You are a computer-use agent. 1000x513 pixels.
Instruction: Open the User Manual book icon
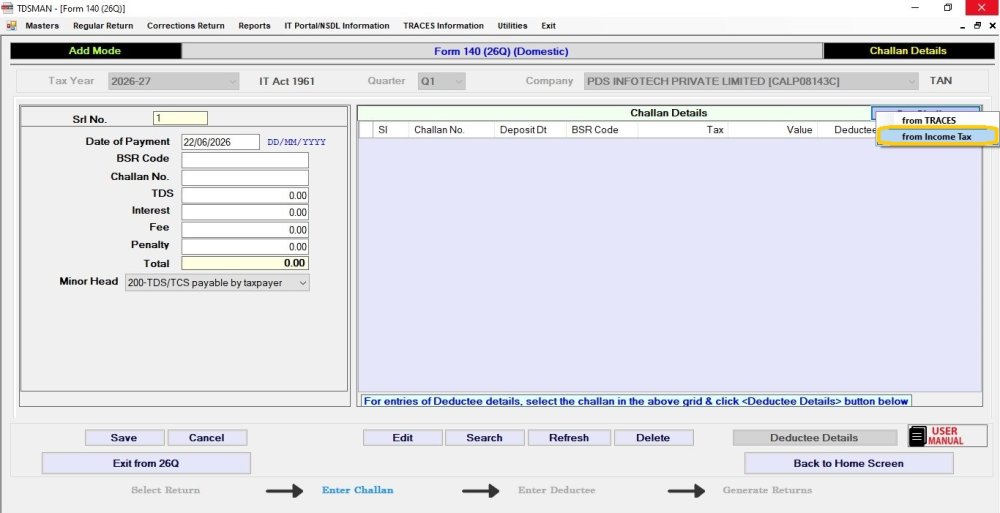918,436
